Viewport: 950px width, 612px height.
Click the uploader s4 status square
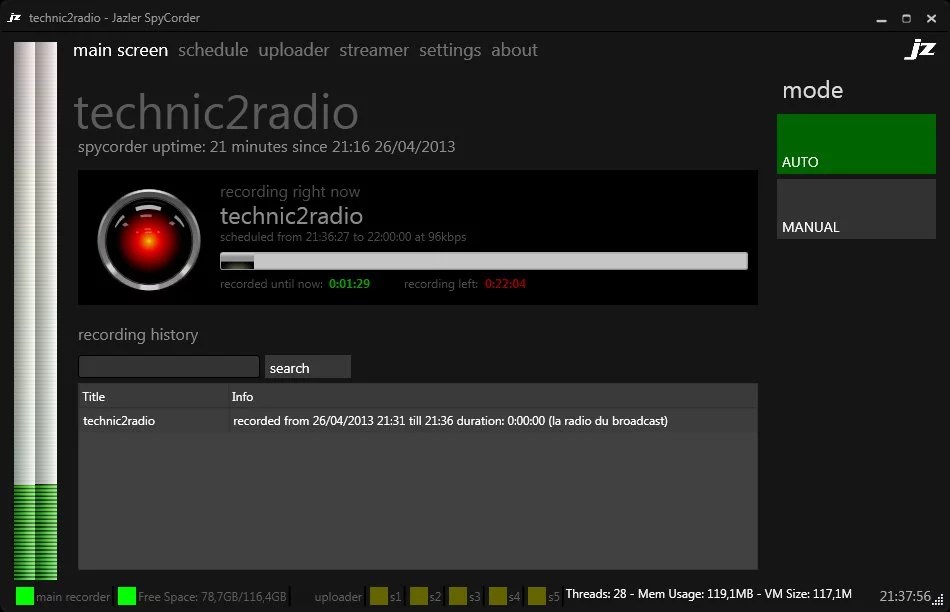(x=497, y=596)
